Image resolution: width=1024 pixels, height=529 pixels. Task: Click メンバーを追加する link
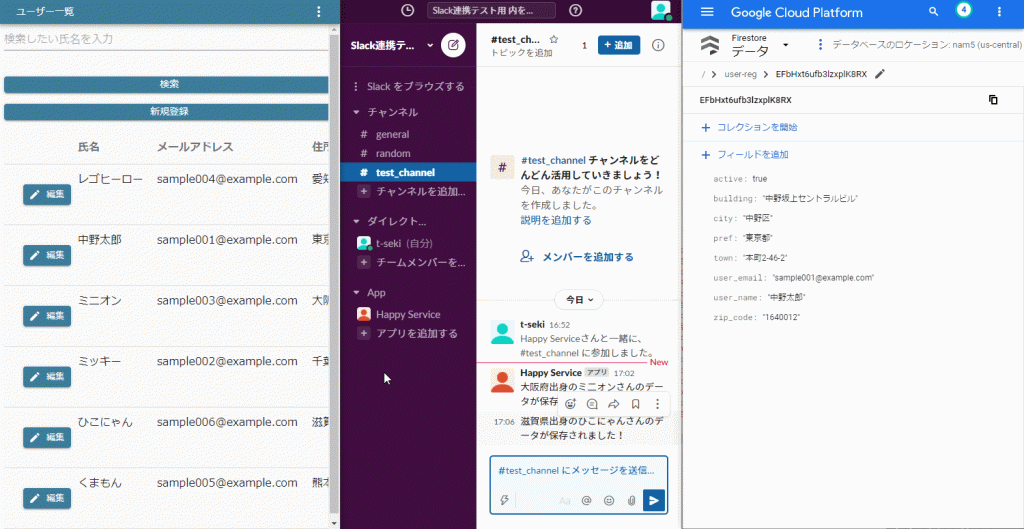pyautogui.click(x=577, y=257)
